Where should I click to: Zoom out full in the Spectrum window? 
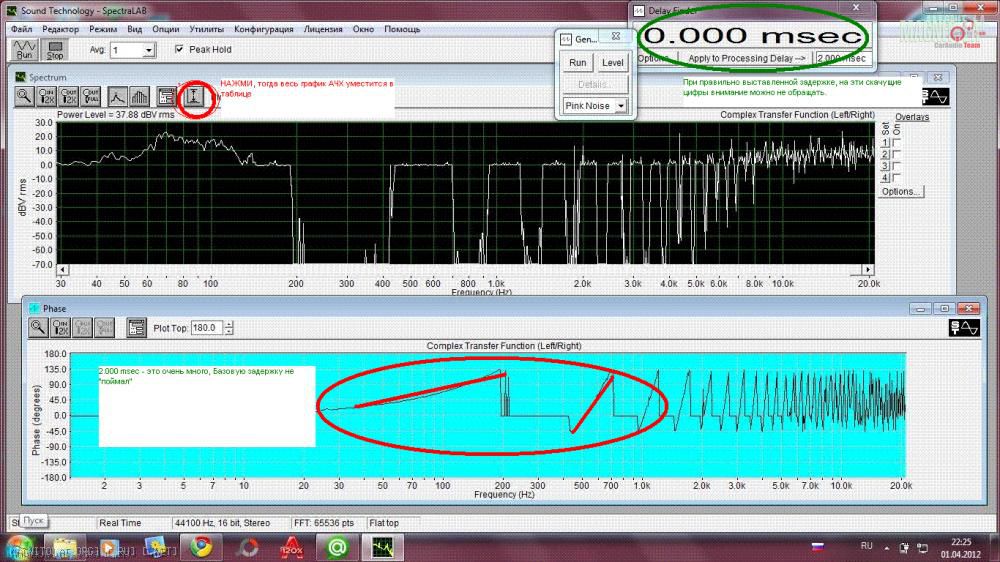(x=91, y=96)
